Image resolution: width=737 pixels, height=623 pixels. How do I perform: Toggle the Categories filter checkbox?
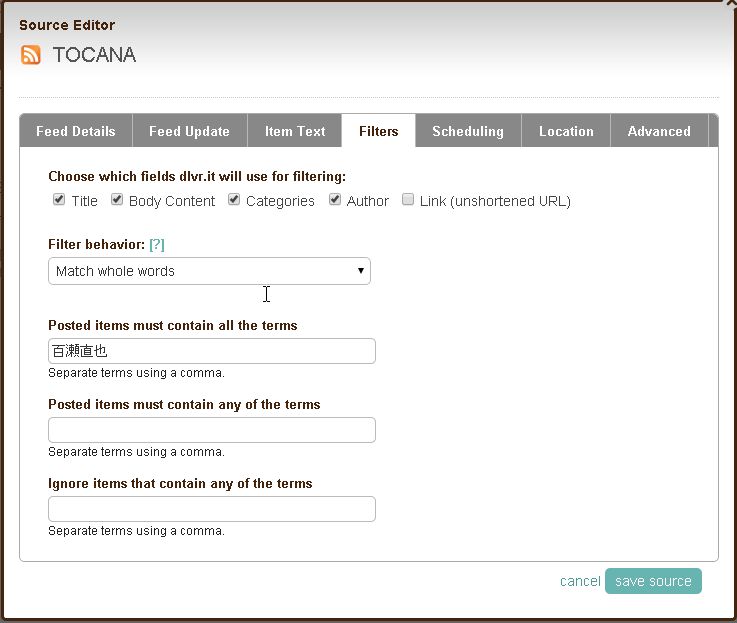[x=234, y=199]
